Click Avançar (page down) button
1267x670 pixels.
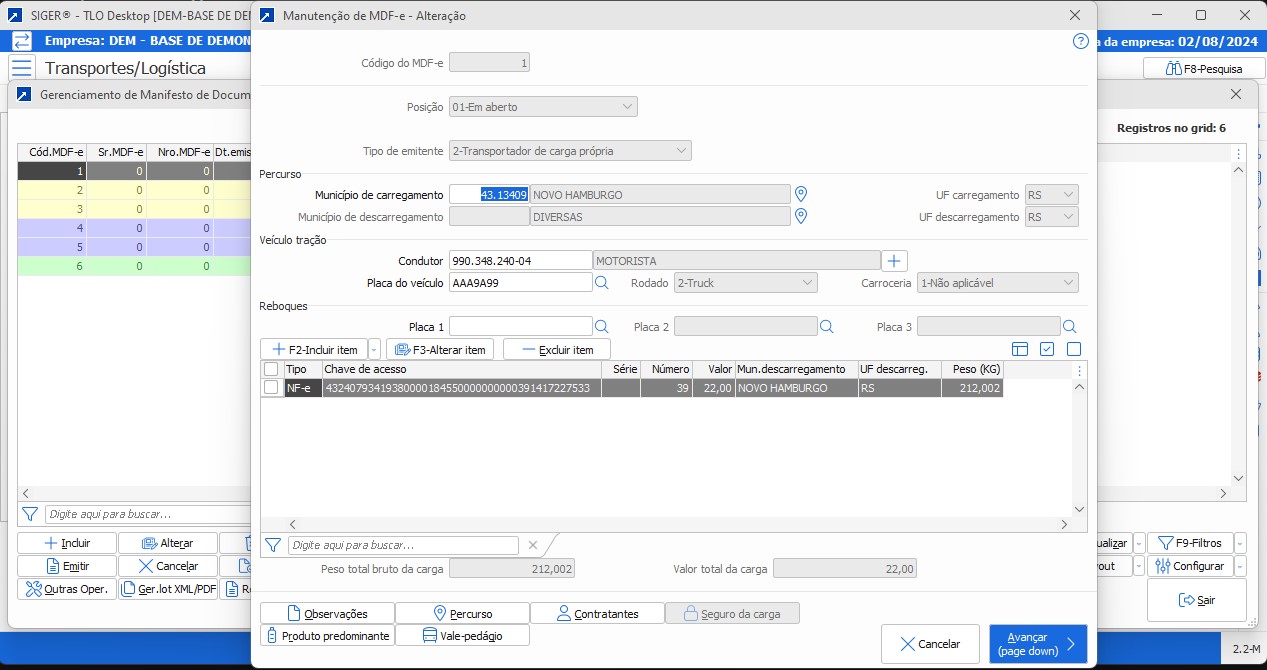(x=1037, y=644)
